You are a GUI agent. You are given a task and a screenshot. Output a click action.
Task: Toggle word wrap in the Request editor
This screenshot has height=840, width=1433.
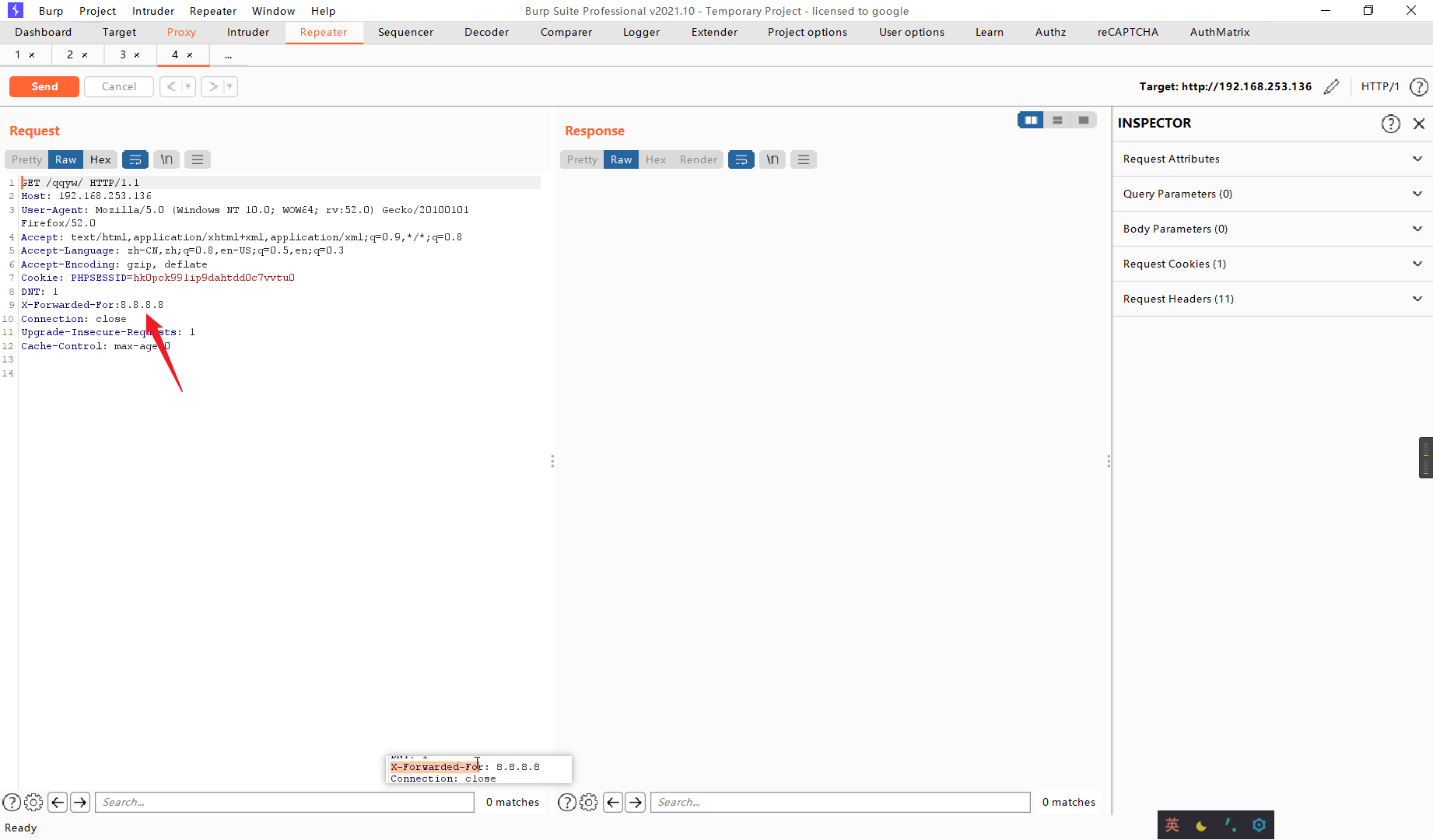[135, 159]
